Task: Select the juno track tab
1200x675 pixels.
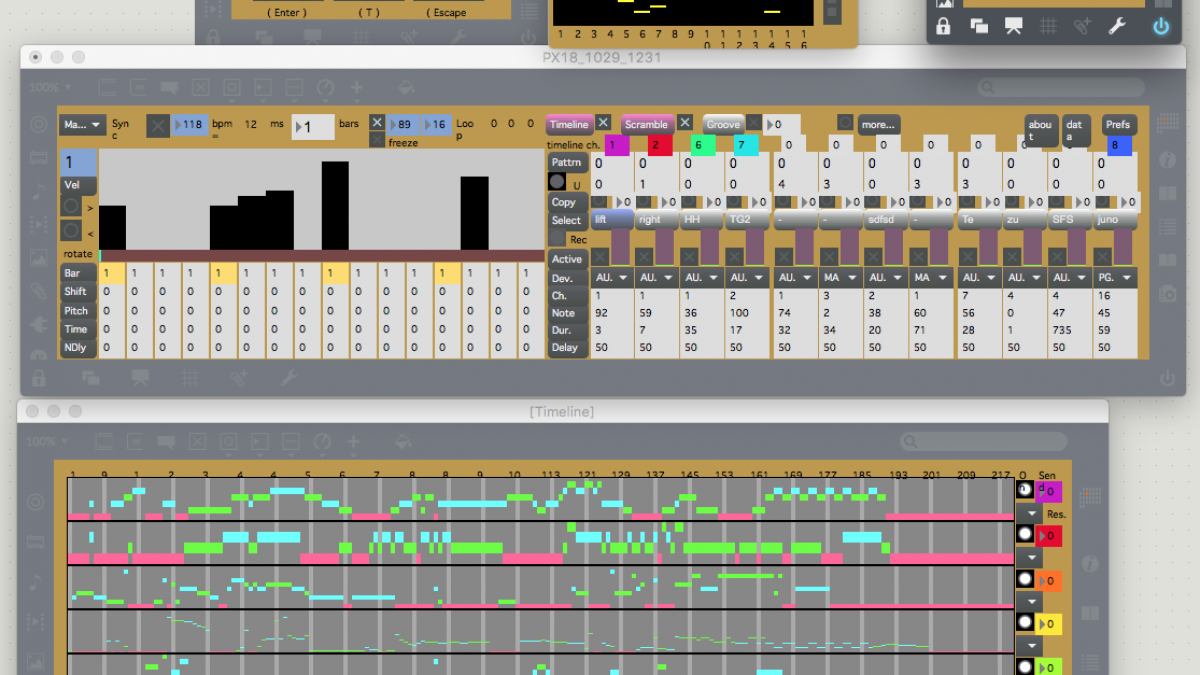Action: click(x=1115, y=219)
